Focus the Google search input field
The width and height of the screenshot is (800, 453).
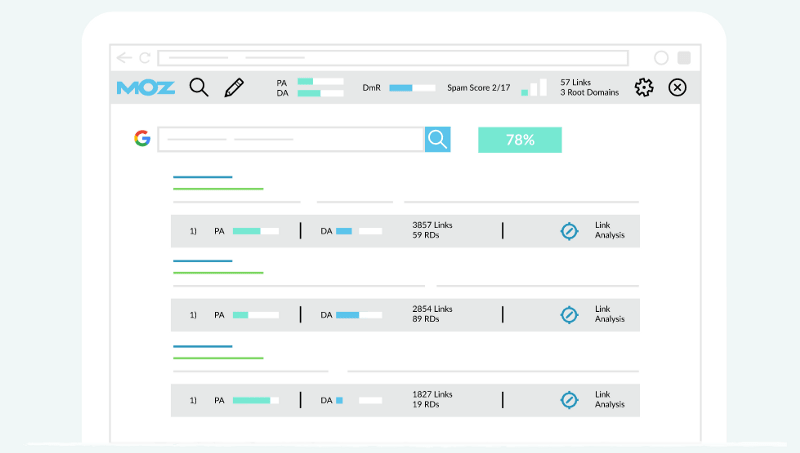click(x=291, y=139)
